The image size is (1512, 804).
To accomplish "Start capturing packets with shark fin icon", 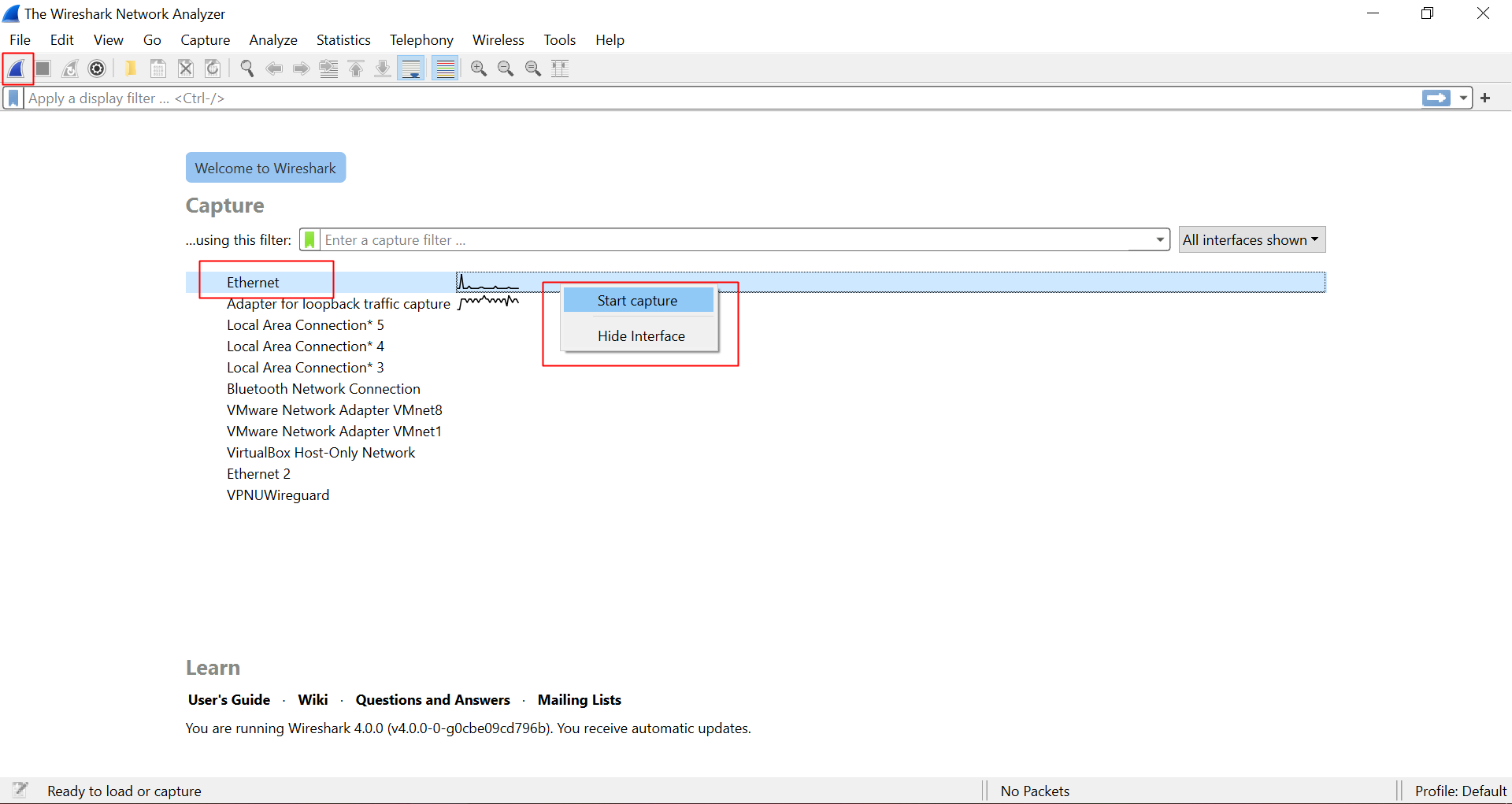I will click(17, 69).
